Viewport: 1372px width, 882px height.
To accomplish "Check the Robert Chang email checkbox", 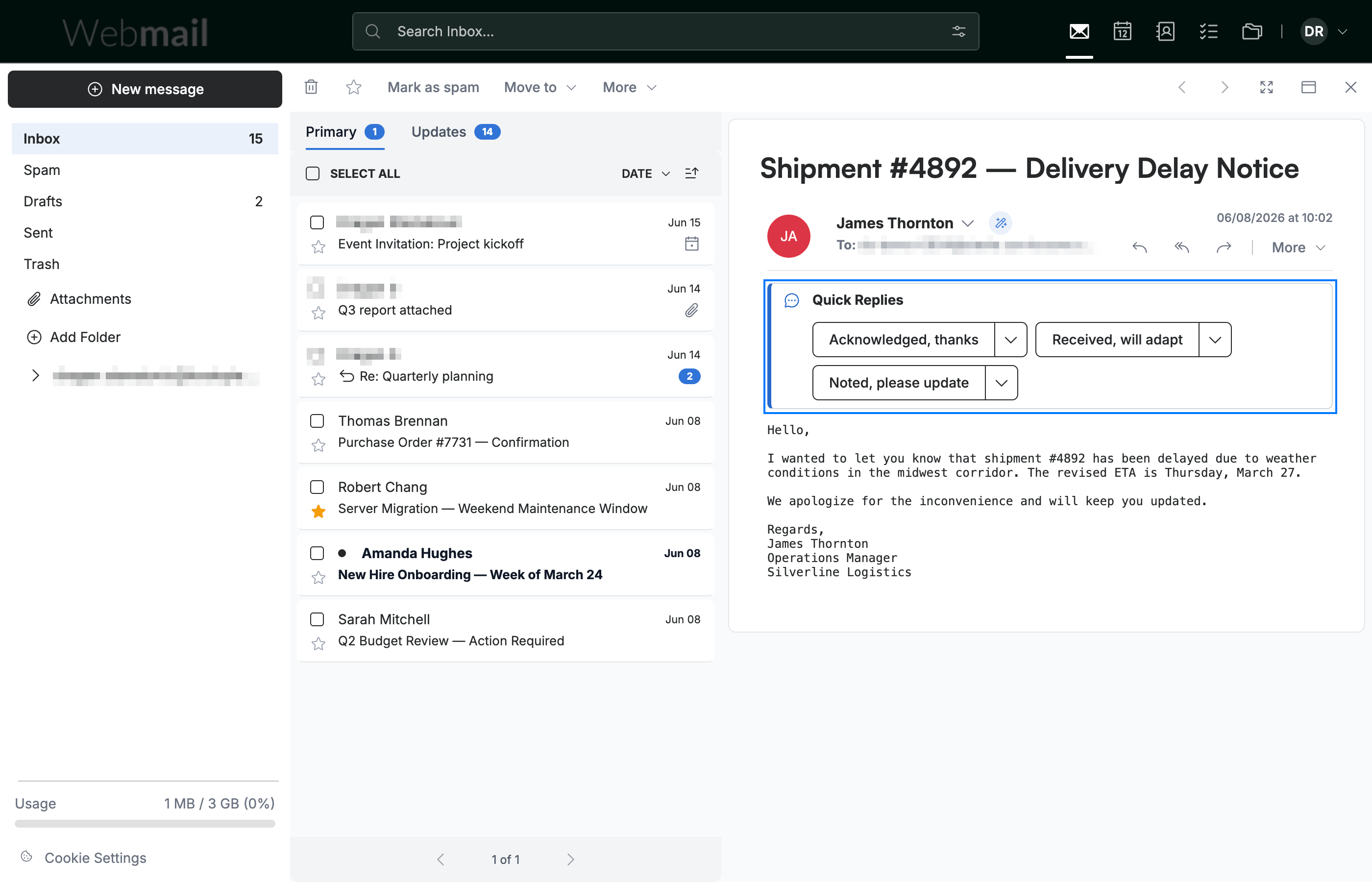I will 317,488.
